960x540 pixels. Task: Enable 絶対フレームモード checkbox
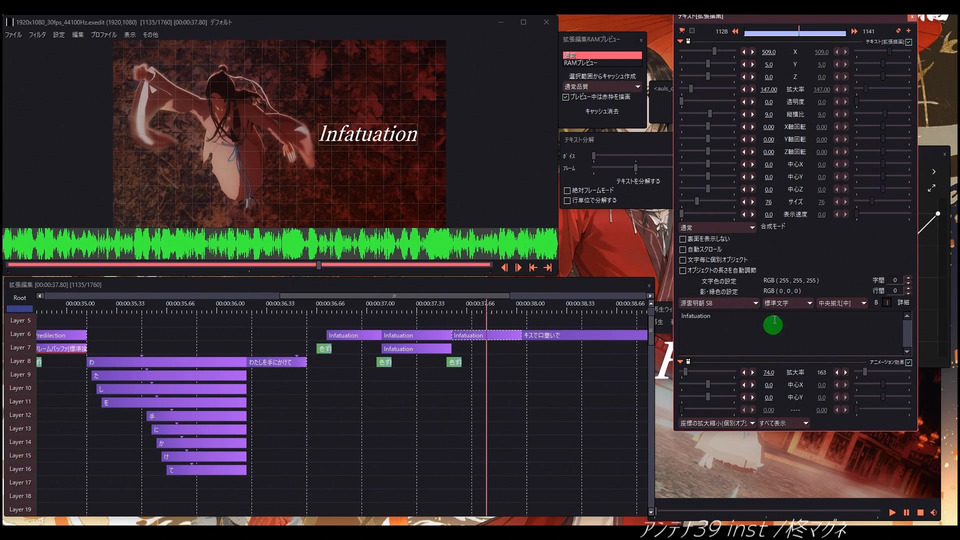click(x=567, y=190)
